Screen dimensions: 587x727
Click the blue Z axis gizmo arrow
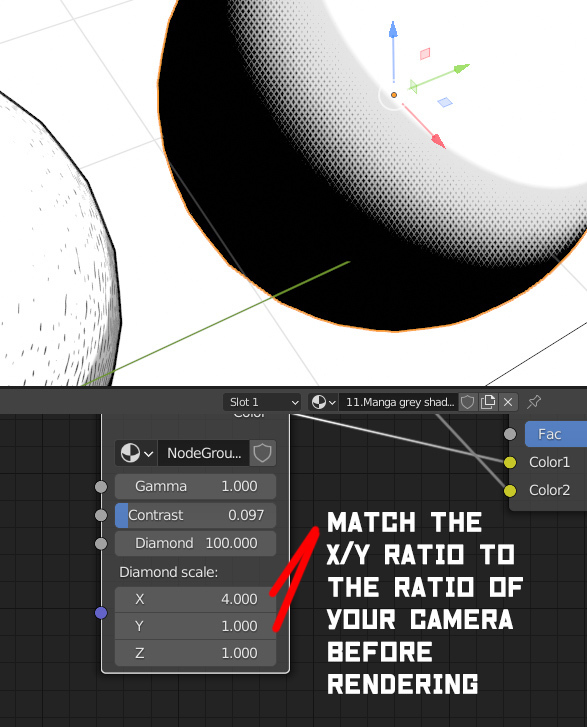(393, 30)
